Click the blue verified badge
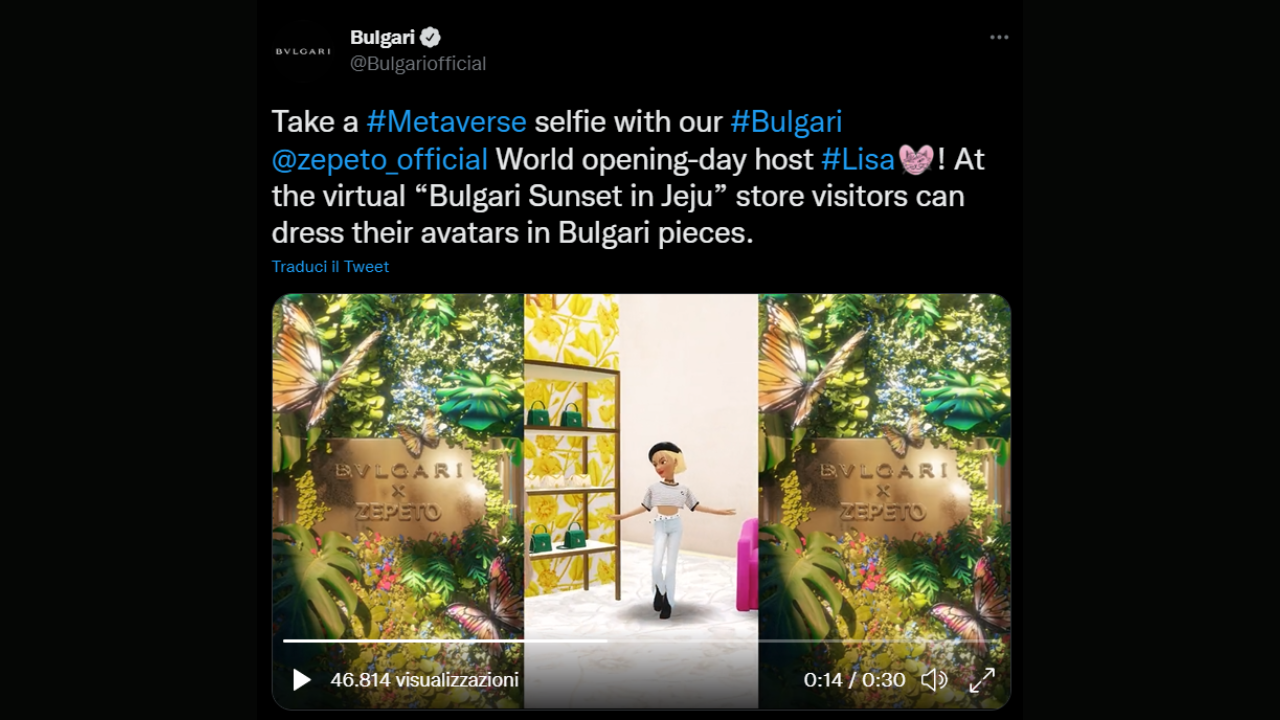Image resolution: width=1280 pixels, height=720 pixels. pos(430,38)
